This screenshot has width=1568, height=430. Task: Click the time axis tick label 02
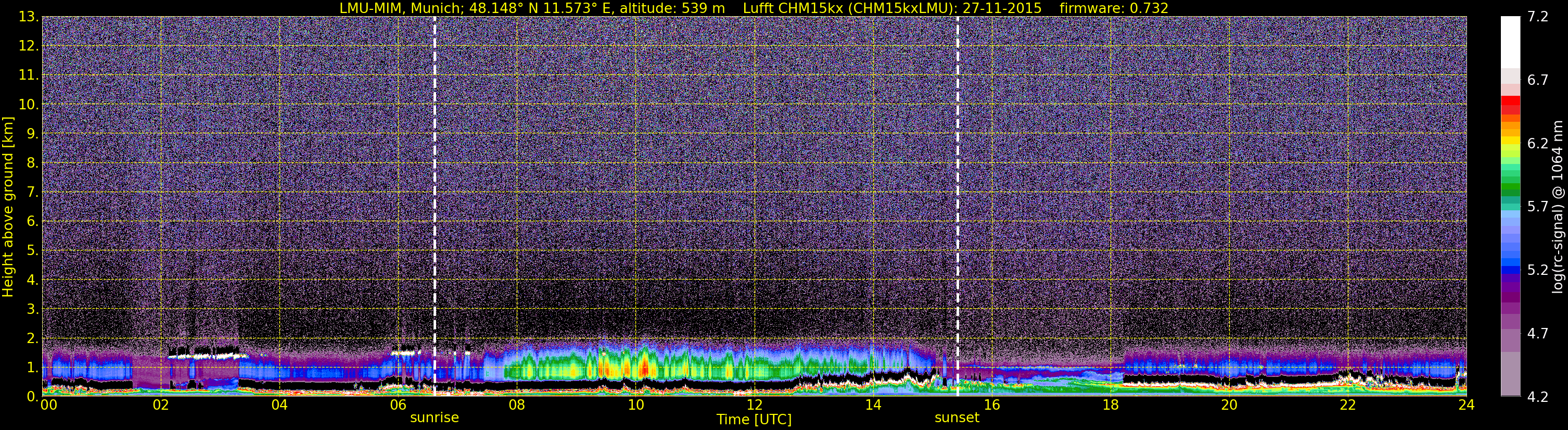point(161,405)
